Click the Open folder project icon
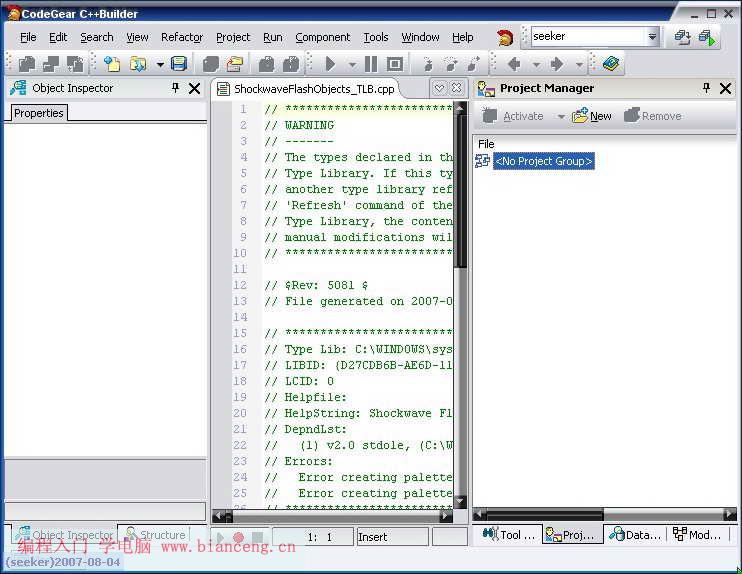This screenshot has width=742, height=574. click(x=235, y=64)
